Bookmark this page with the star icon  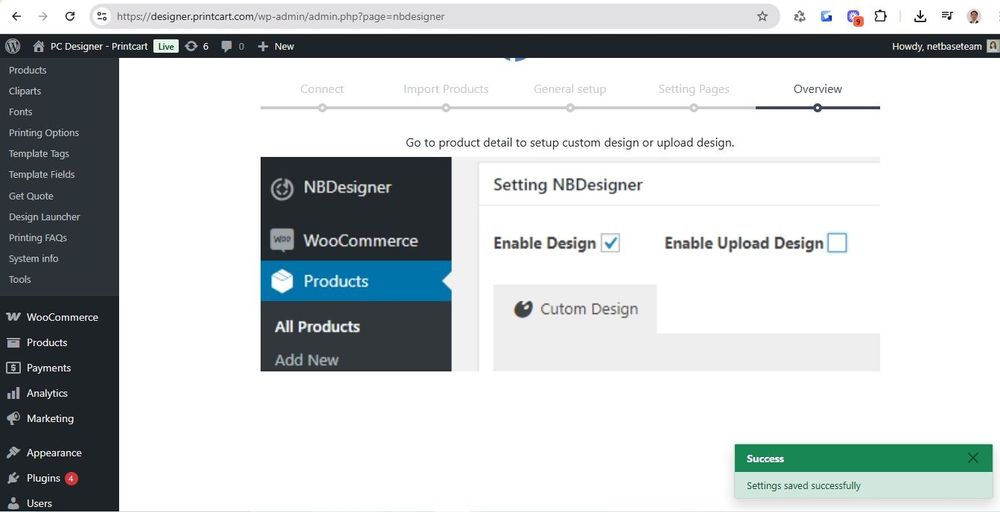point(762,16)
